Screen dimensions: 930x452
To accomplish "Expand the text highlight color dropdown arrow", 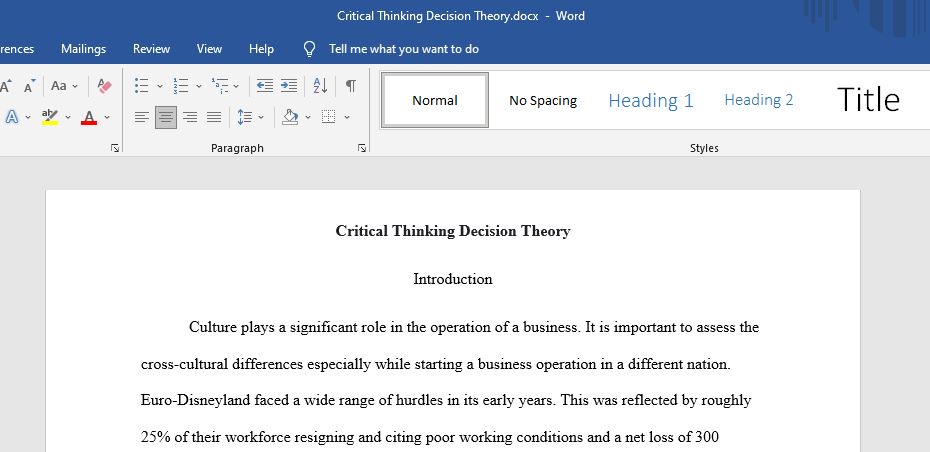I will pos(68,117).
